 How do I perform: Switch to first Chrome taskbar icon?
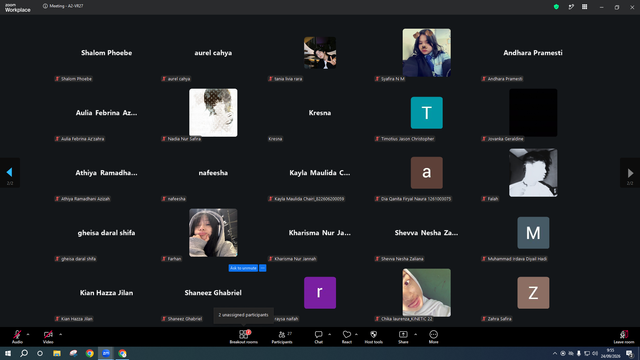click(89, 353)
